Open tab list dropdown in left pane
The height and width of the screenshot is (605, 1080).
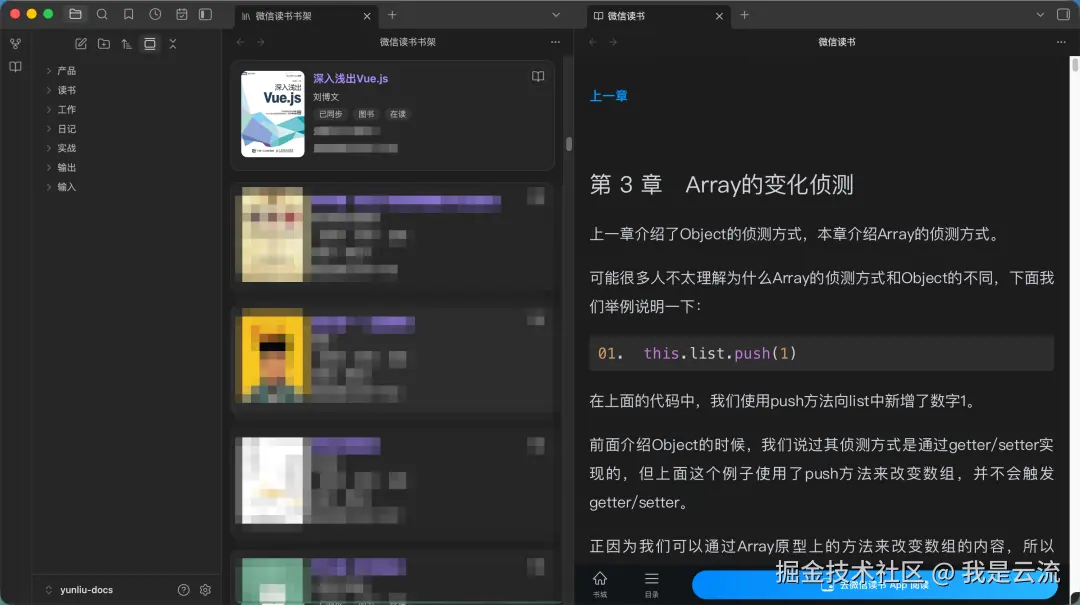click(x=556, y=15)
